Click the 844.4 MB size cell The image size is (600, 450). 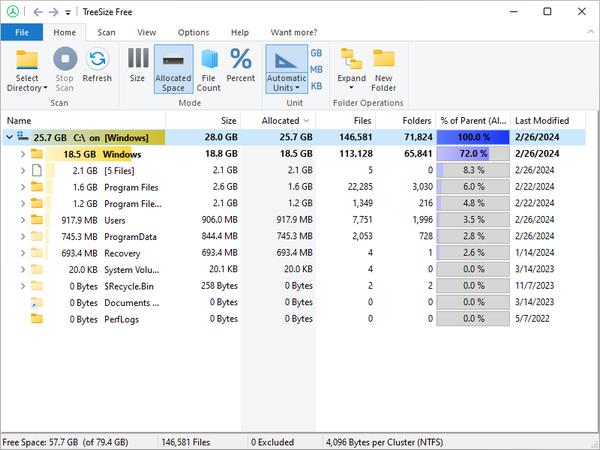point(220,236)
